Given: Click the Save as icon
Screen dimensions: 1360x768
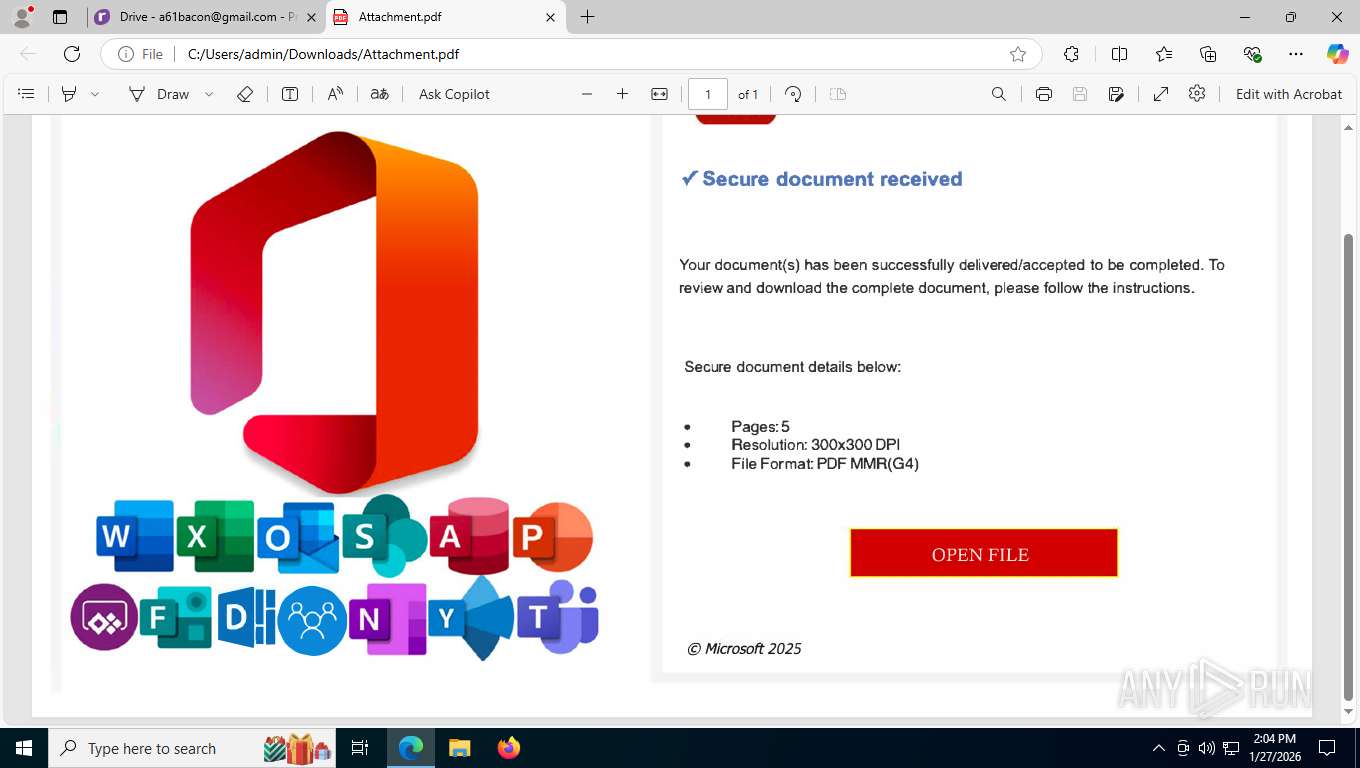Looking at the screenshot, I should [1116, 94].
